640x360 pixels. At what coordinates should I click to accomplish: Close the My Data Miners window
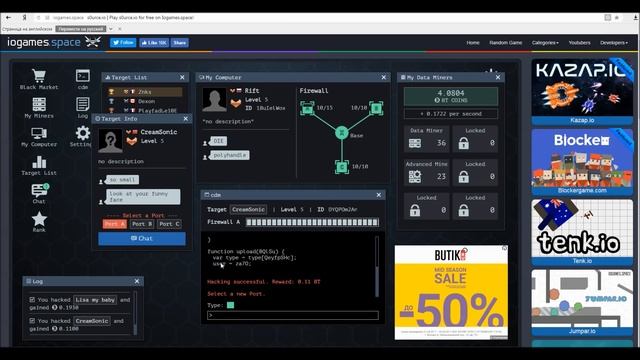pyautogui.click(x=498, y=77)
